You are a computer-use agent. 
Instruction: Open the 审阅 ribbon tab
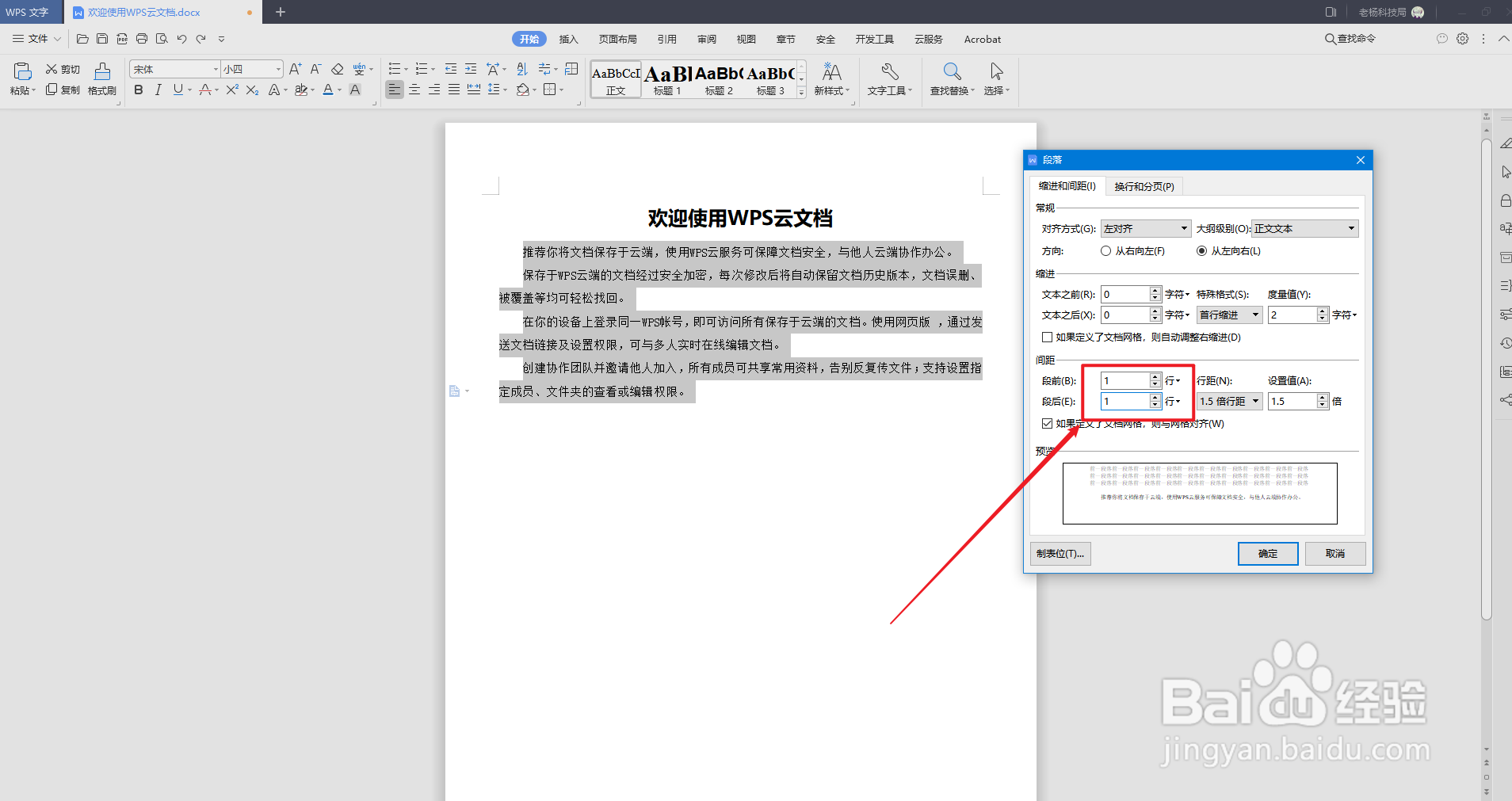click(x=706, y=40)
